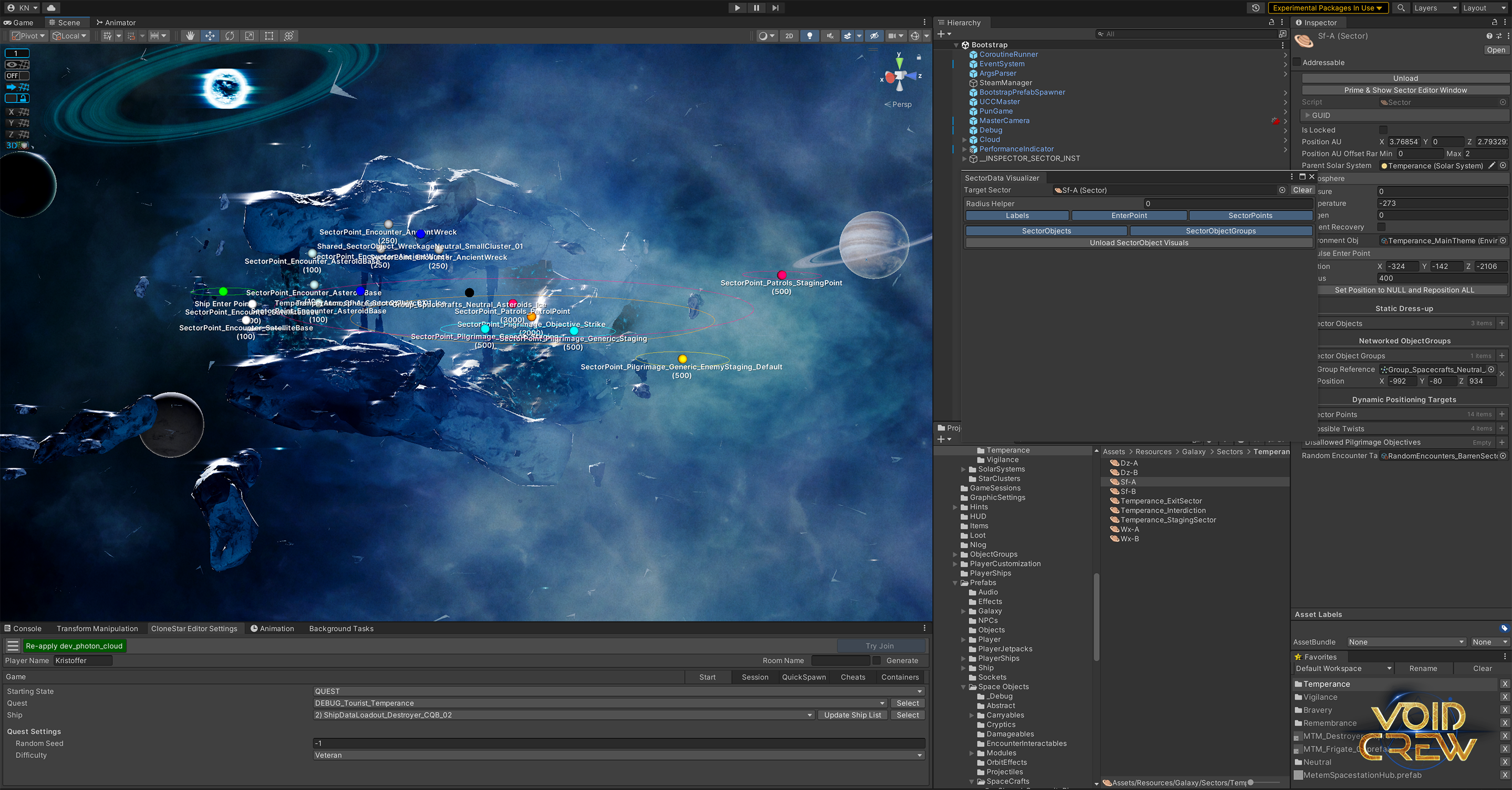Image resolution: width=1512 pixels, height=790 pixels.
Task: Enable the Addressable checkbox
Action: tap(1297, 62)
